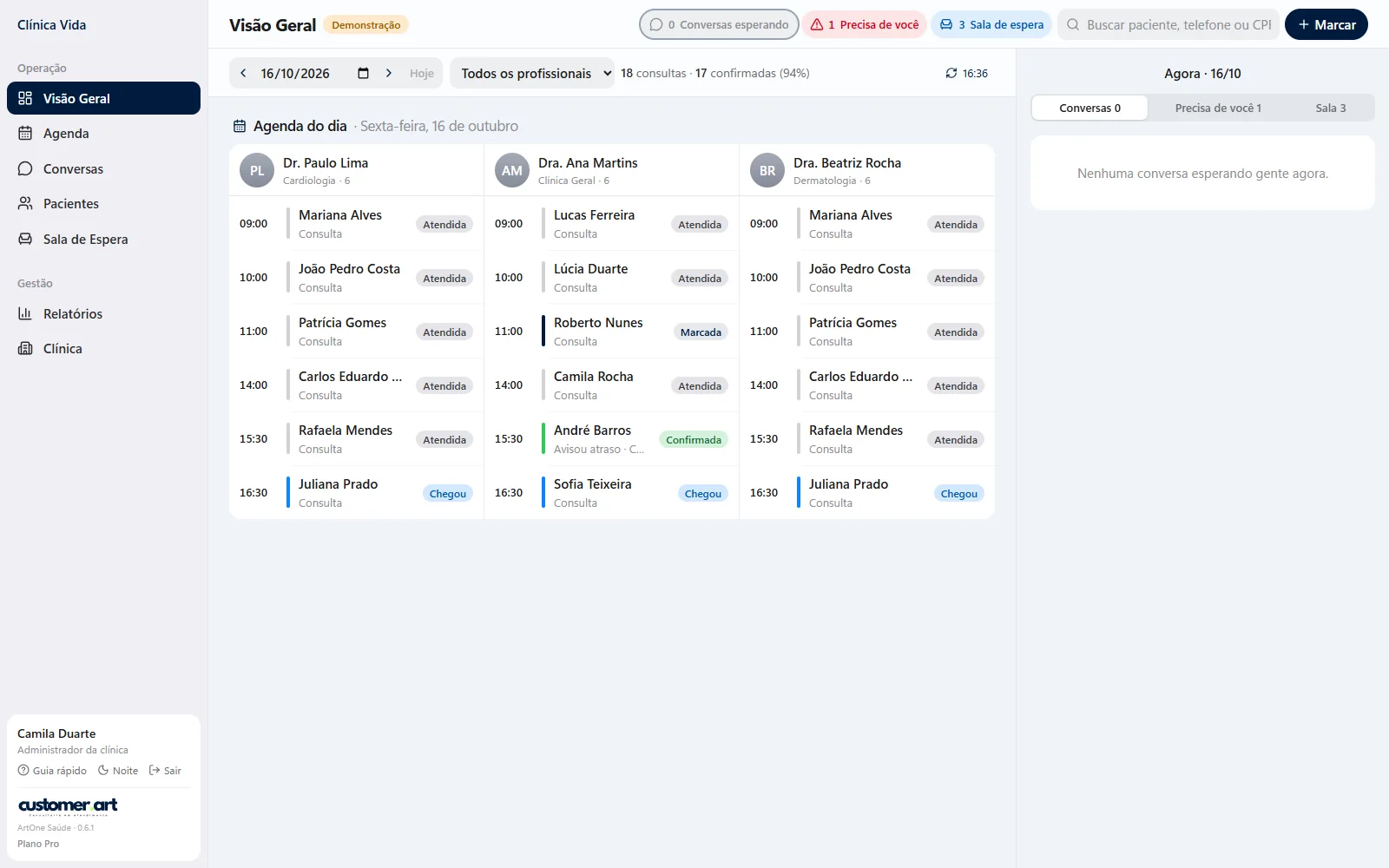Image resolution: width=1389 pixels, height=868 pixels.
Task: Open 0 Conversas esperando pill
Action: (719, 24)
